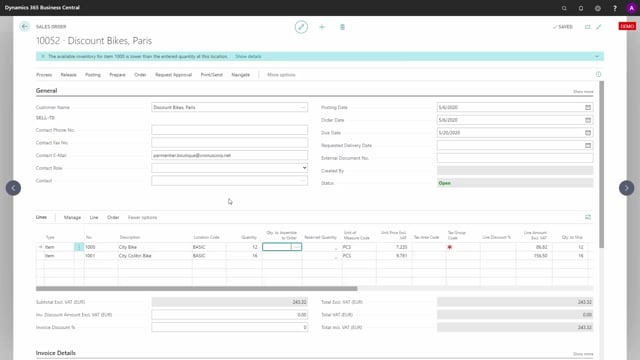
Task: Click Fewer options in Lines section
Action: [142, 218]
